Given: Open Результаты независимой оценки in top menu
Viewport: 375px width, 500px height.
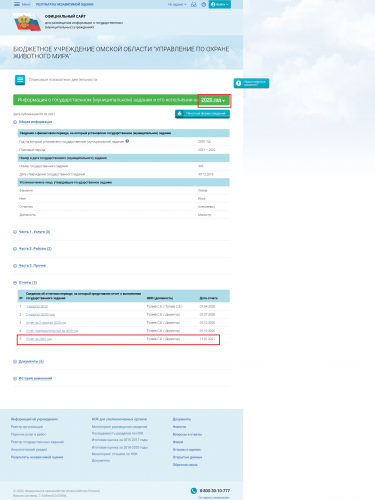Looking at the screenshot, I should [65, 4].
